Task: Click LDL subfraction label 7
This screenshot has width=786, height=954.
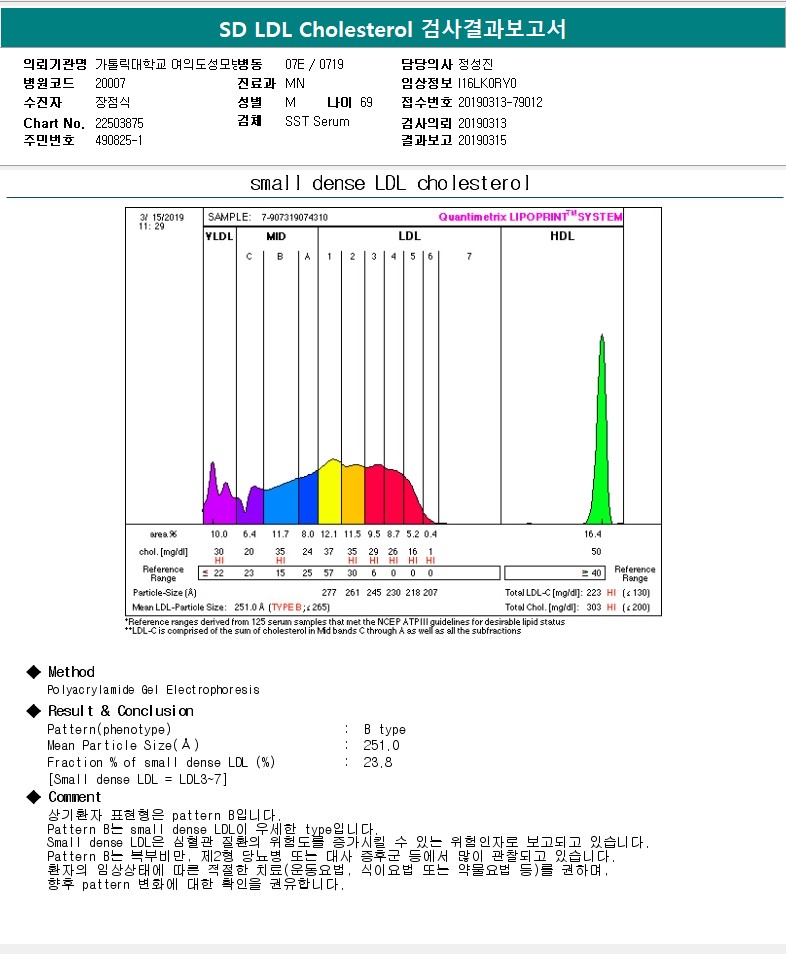Action: tap(469, 257)
